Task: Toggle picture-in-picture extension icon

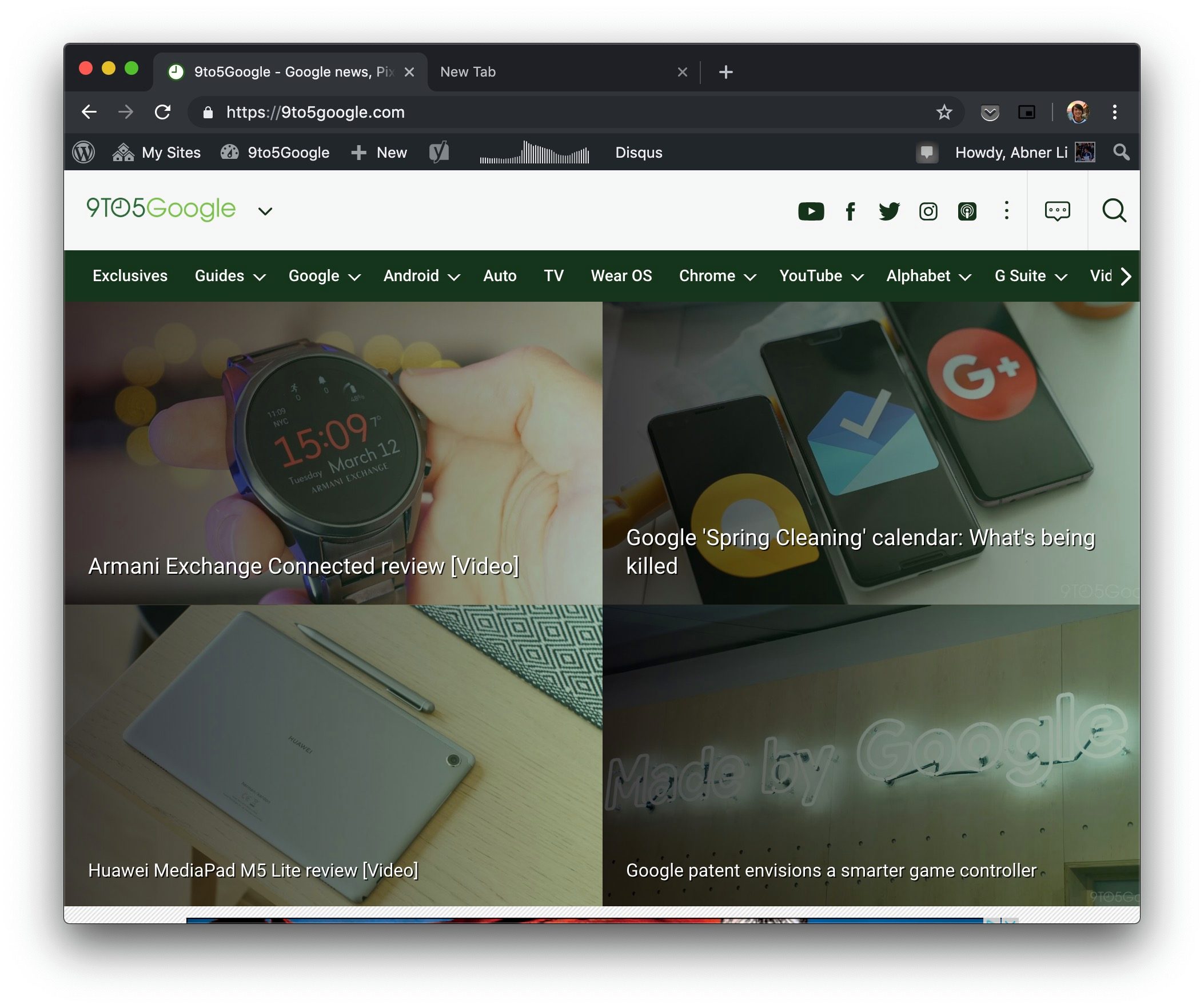Action: point(1026,113)
